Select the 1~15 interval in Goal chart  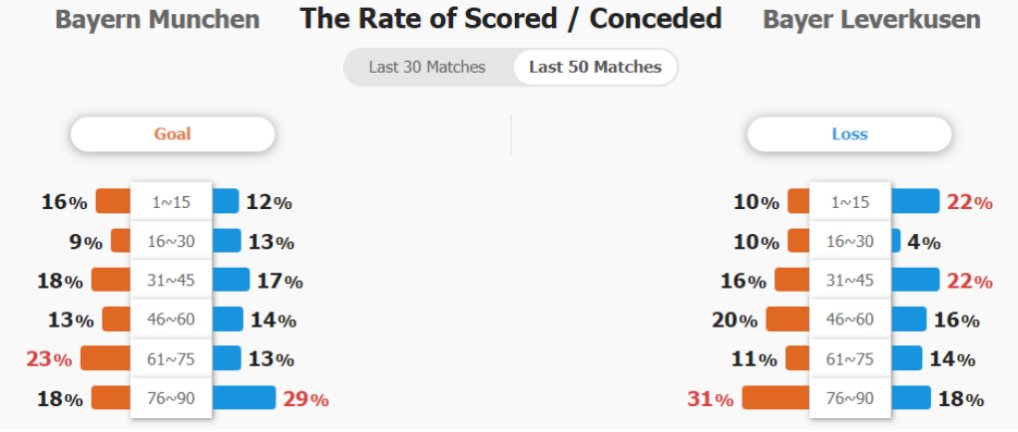point(171,202)
